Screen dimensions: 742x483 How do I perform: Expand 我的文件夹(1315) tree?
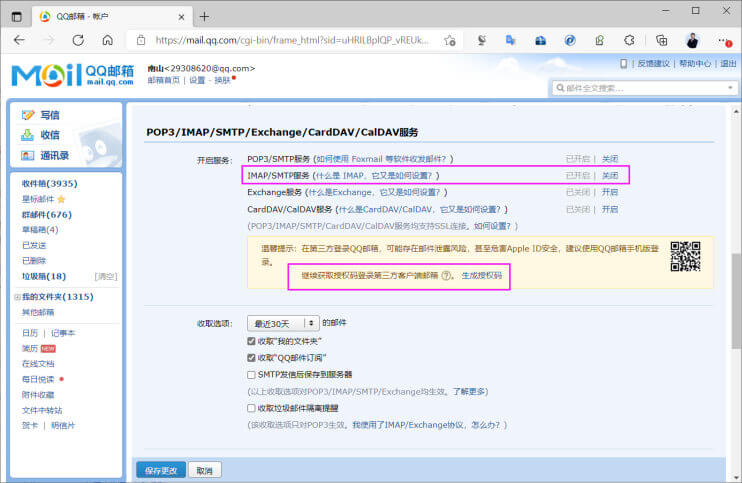17,297
